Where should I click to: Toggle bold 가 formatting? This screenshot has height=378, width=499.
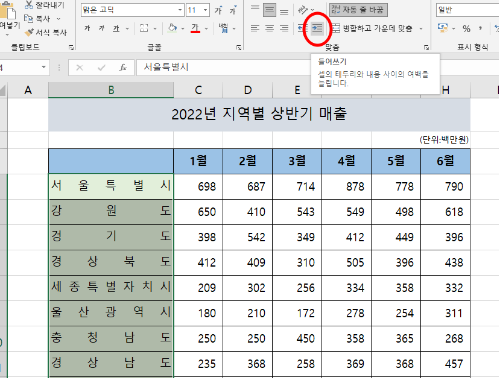coord(87,29)
